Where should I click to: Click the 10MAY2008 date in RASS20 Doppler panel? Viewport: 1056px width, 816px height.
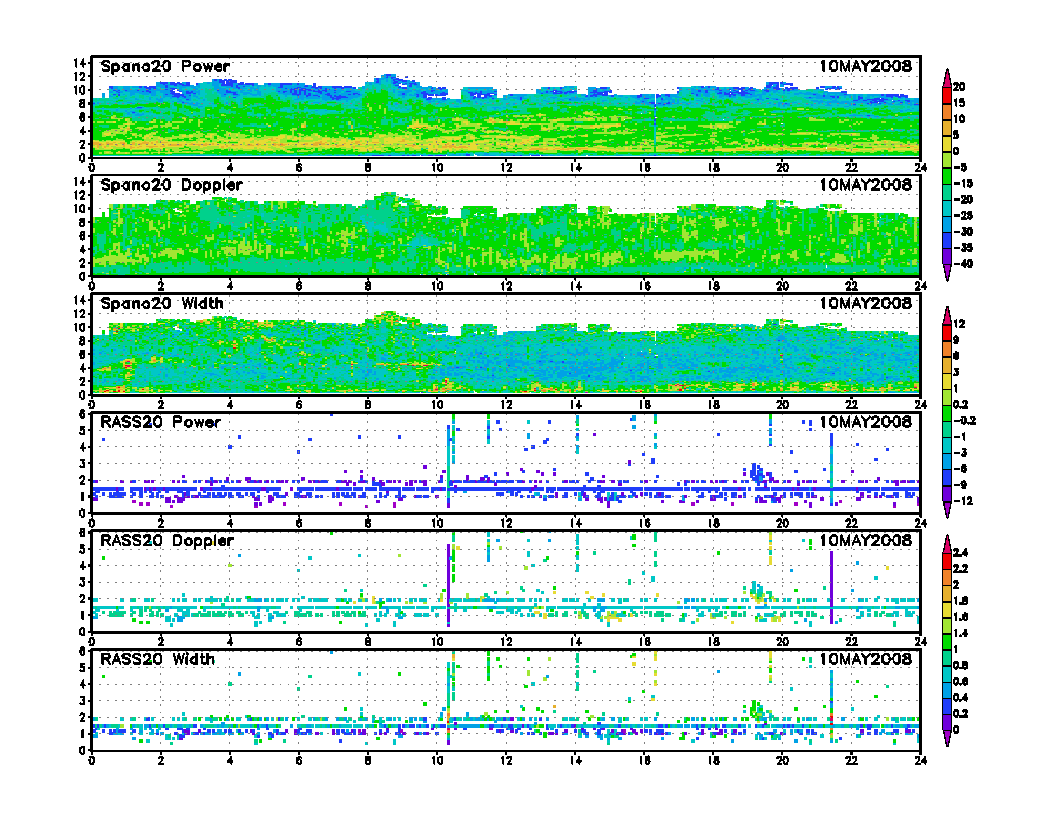click(x=865, y=541)
